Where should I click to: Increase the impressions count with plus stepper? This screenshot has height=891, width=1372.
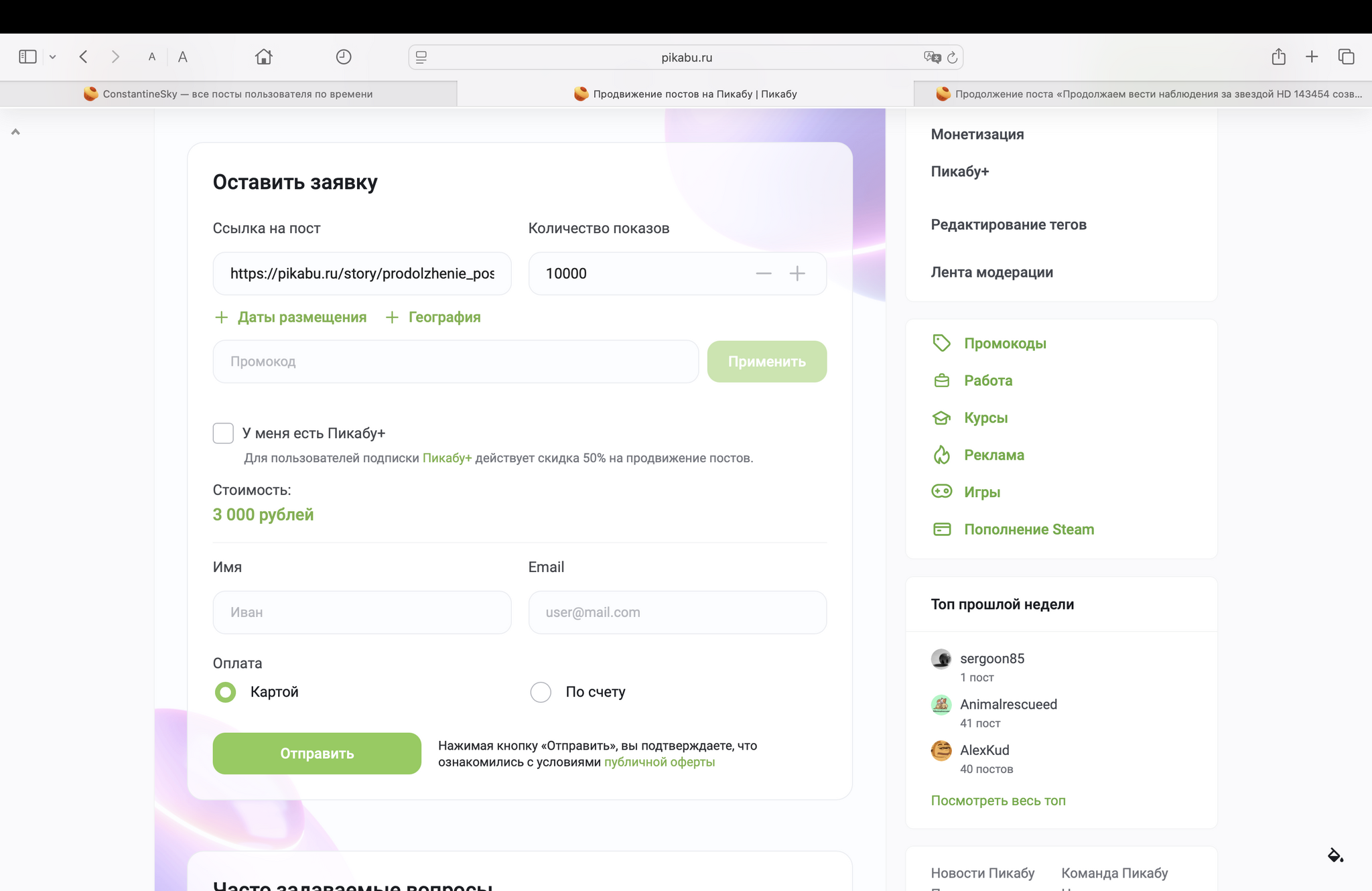[797, 273]
